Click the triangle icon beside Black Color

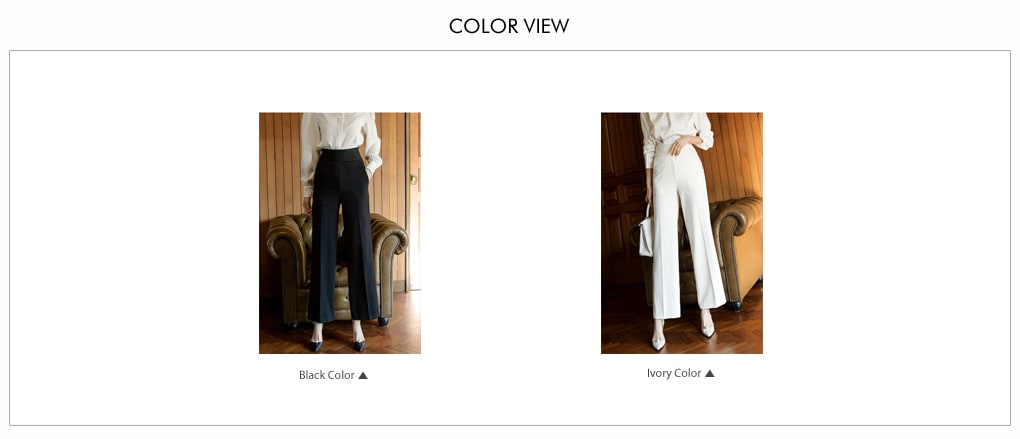point(363,375)
